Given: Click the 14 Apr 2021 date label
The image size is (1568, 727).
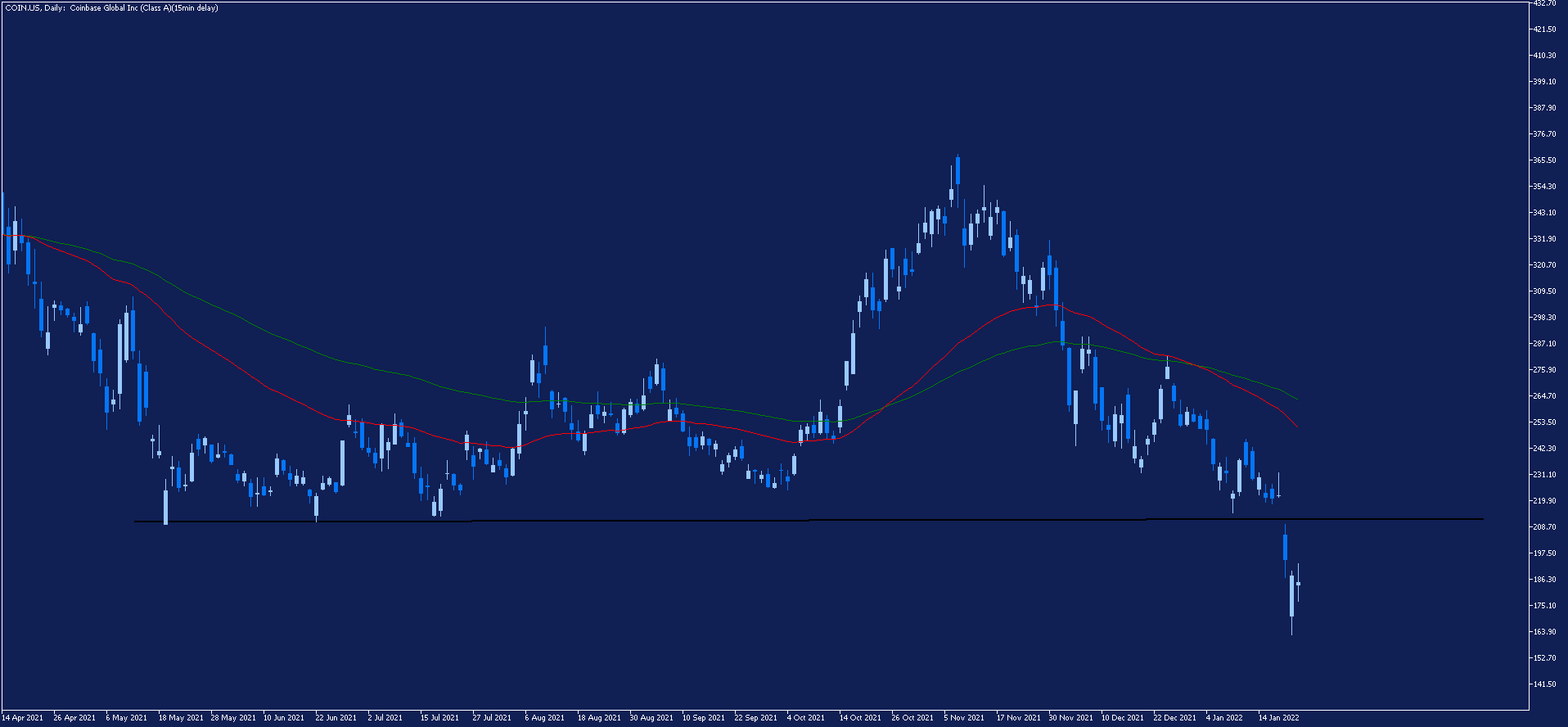Looking at the screenshot, I should [23, 718].
